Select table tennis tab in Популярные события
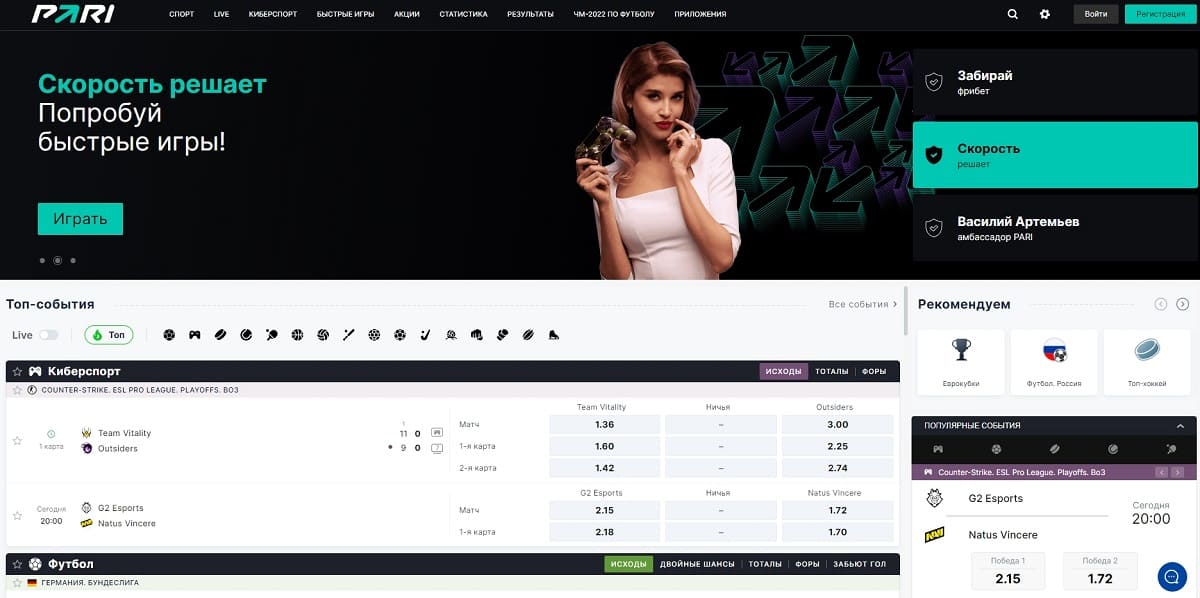This screenshot has width=1200, height=598. pyautogui.click(x=1170, y=450)
